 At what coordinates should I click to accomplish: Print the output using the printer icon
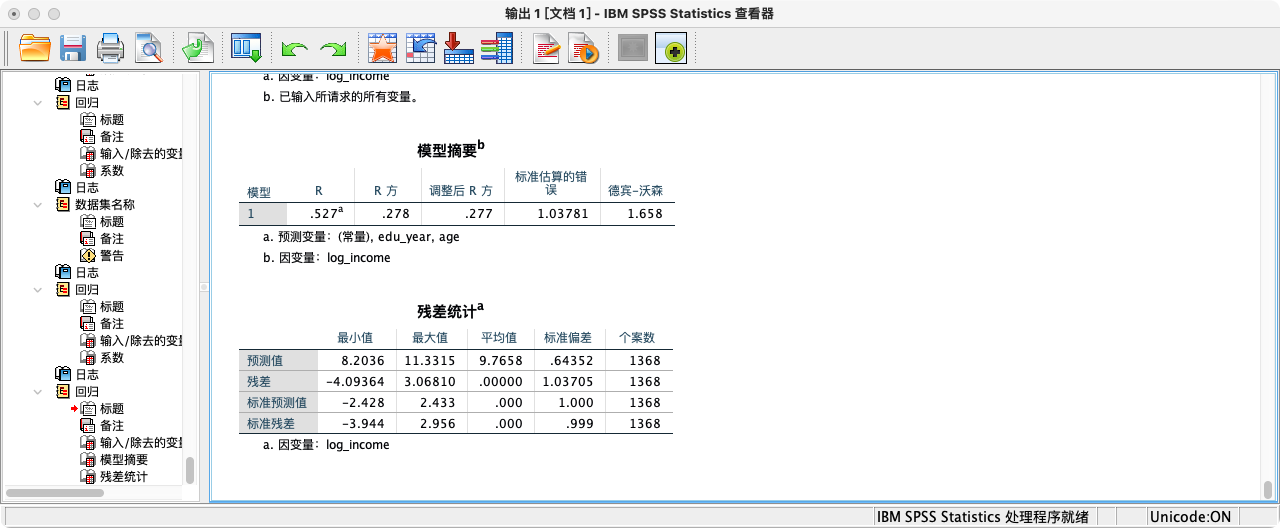click(110, 48)
